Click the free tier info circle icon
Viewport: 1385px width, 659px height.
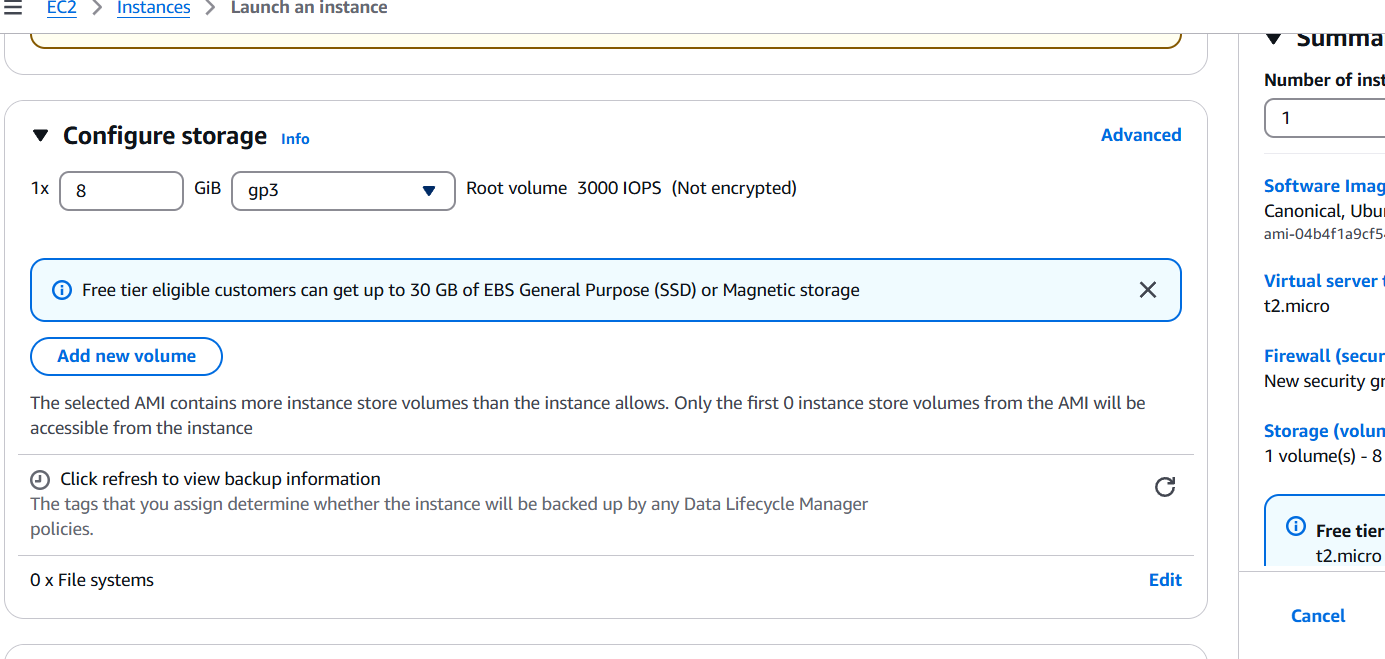pyautogui.click(x=62, y=290)
